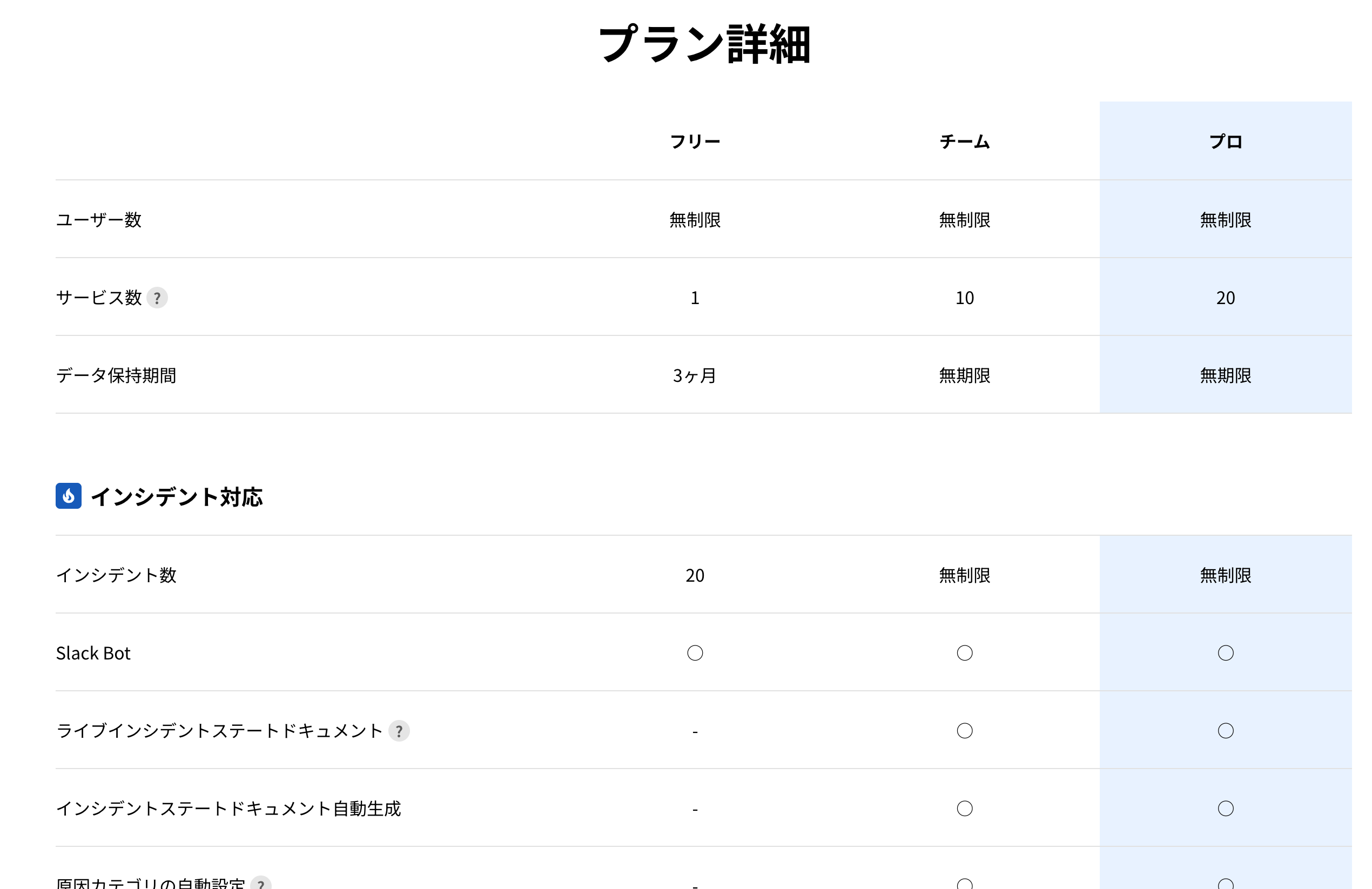Click the Slack Bot circle in フリー column

[x=695, y=653]
